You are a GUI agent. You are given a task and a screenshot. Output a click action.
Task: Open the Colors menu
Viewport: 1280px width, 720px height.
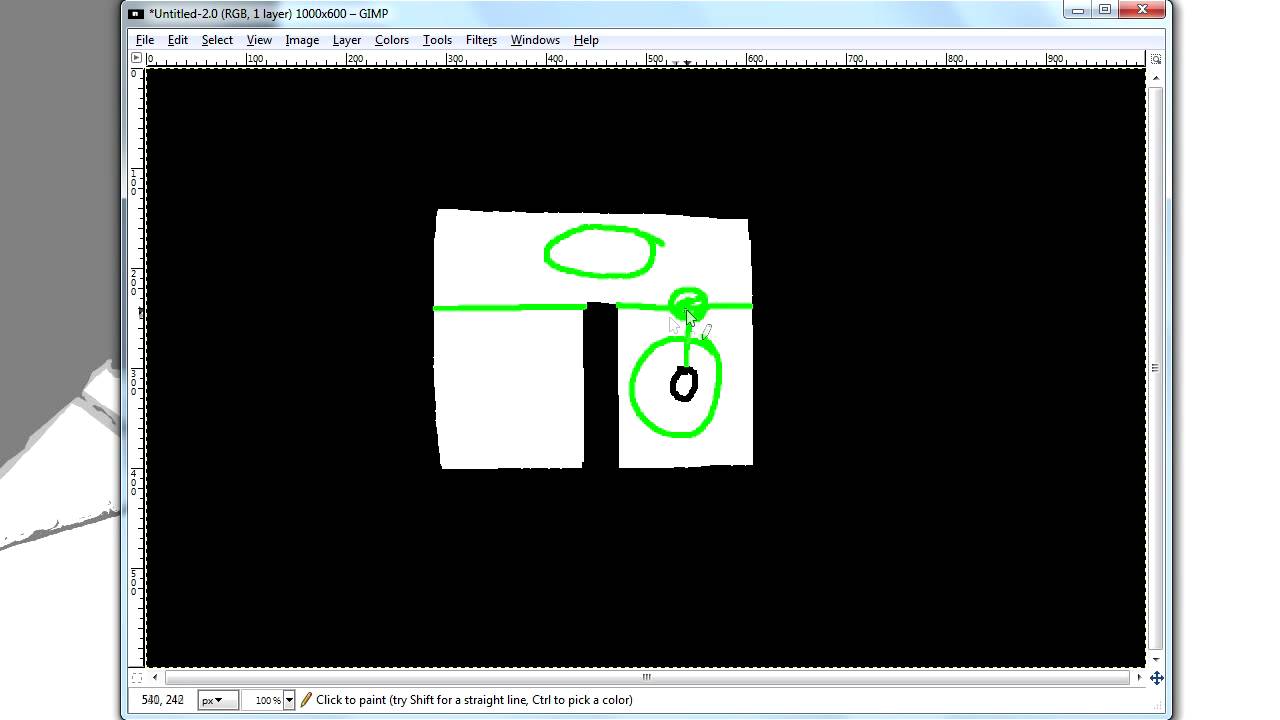click(x=392, y=40)
